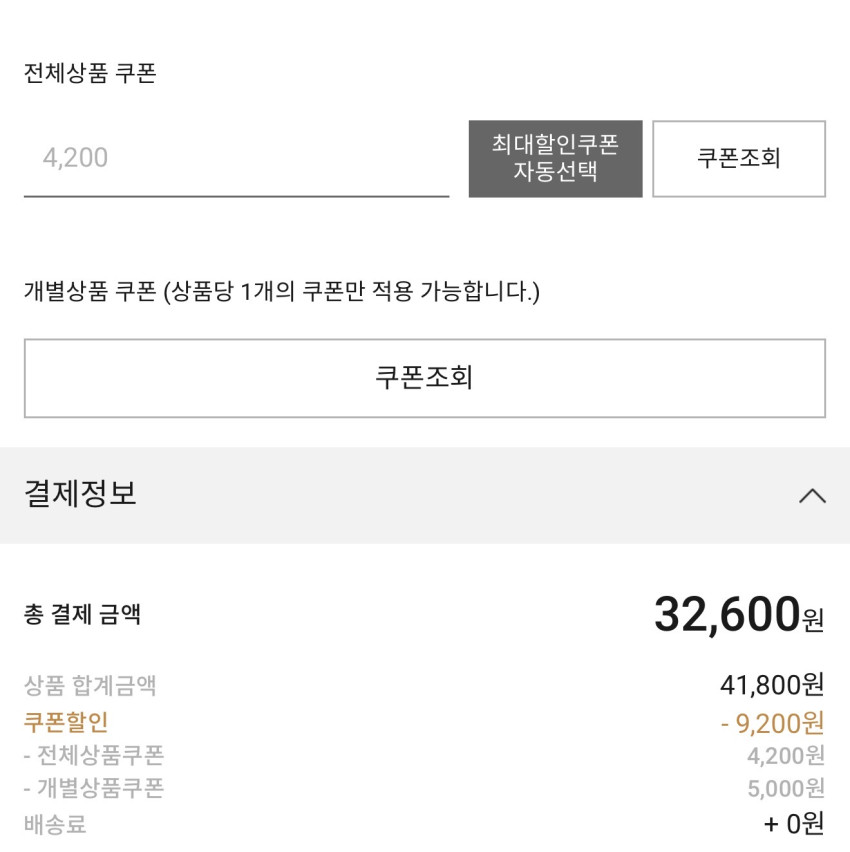
Task: Click the 상품 합계금액 label
Action: [90, 685]
